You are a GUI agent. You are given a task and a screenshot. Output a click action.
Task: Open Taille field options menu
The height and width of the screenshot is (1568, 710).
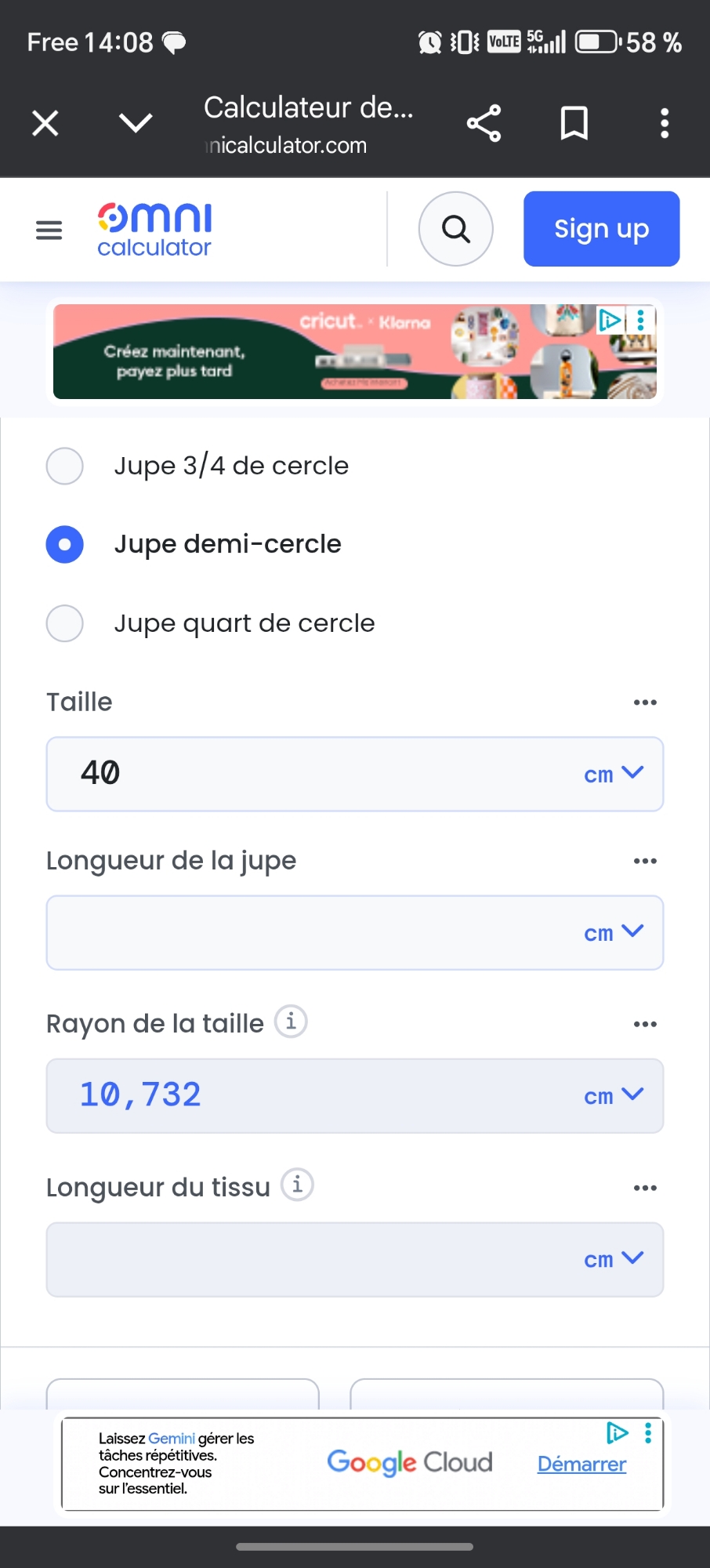(645, 702)
